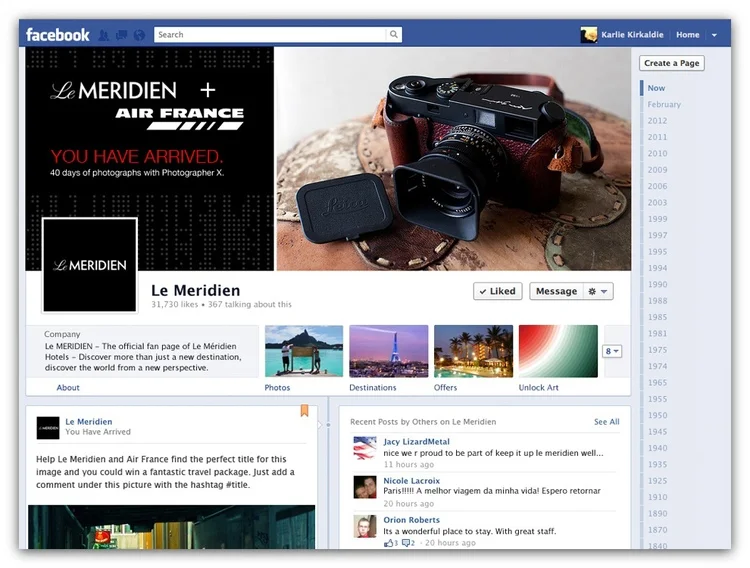Jump to 2006 in the timeline
This screenshot has width=750, height=568.
[x=657, y=186]
